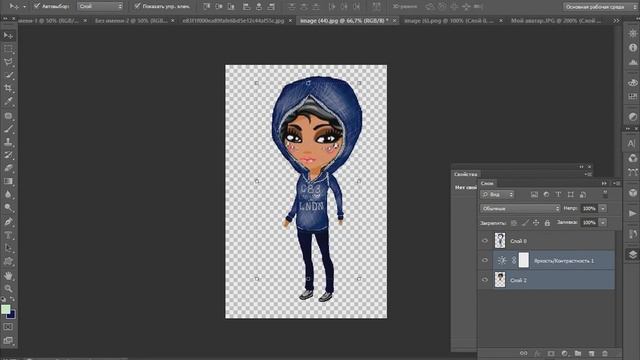Open fill (Заливка) dropdown arrow
The width and height of the screenshot is (640, 360).
click(x=603, y=223)
